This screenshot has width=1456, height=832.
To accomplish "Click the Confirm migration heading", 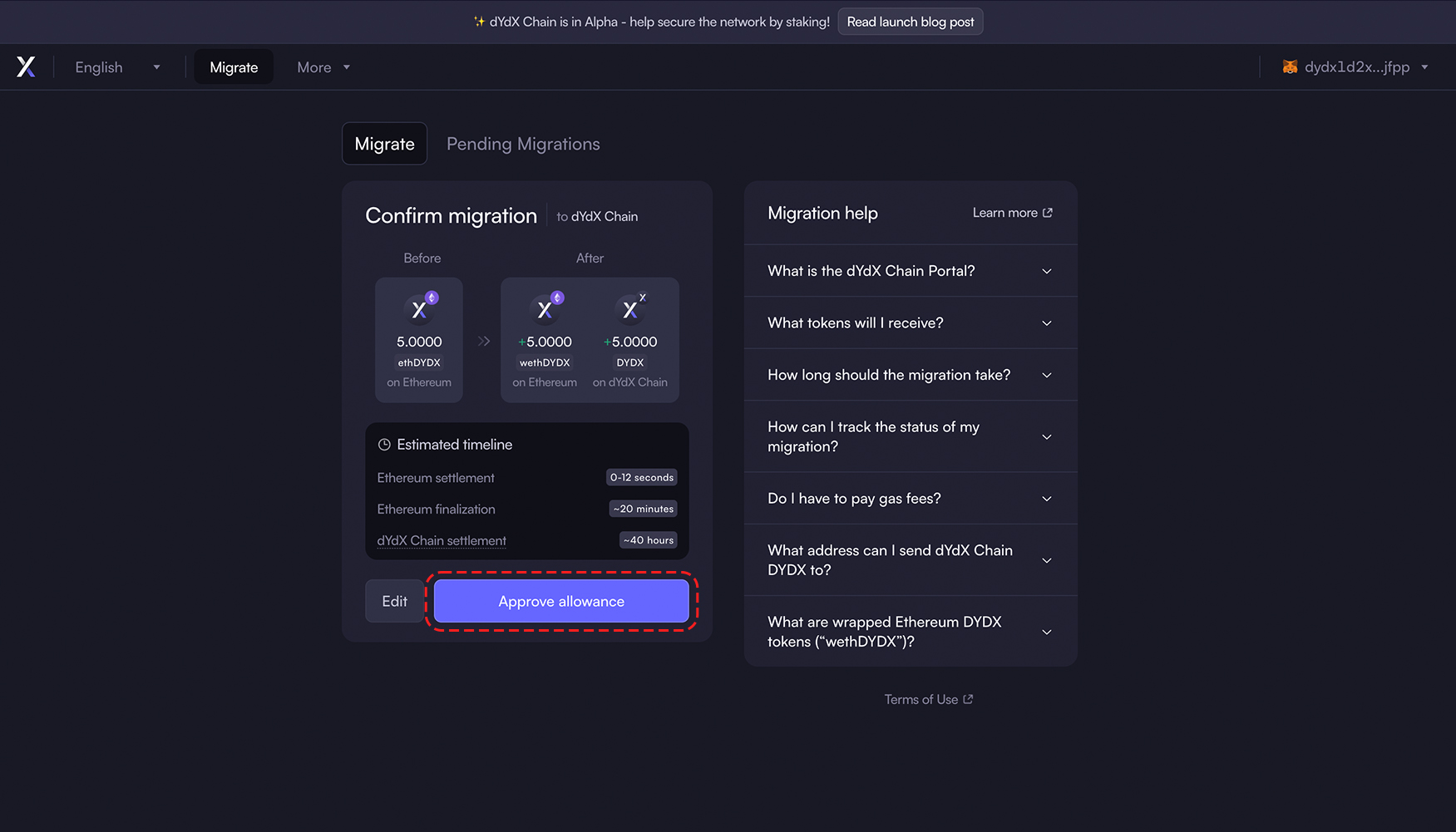I will click(452, 216).
